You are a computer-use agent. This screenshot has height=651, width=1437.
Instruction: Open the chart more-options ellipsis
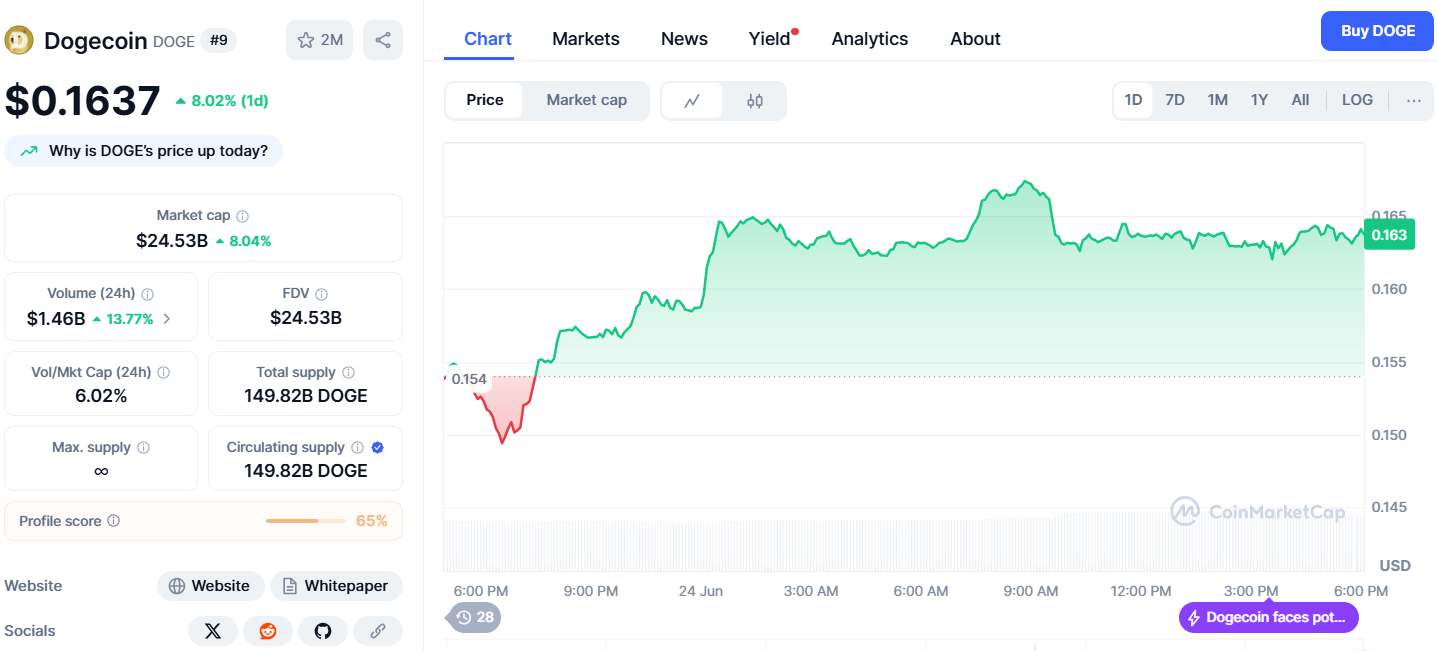pyautogui.click(x=1413, y=100)
